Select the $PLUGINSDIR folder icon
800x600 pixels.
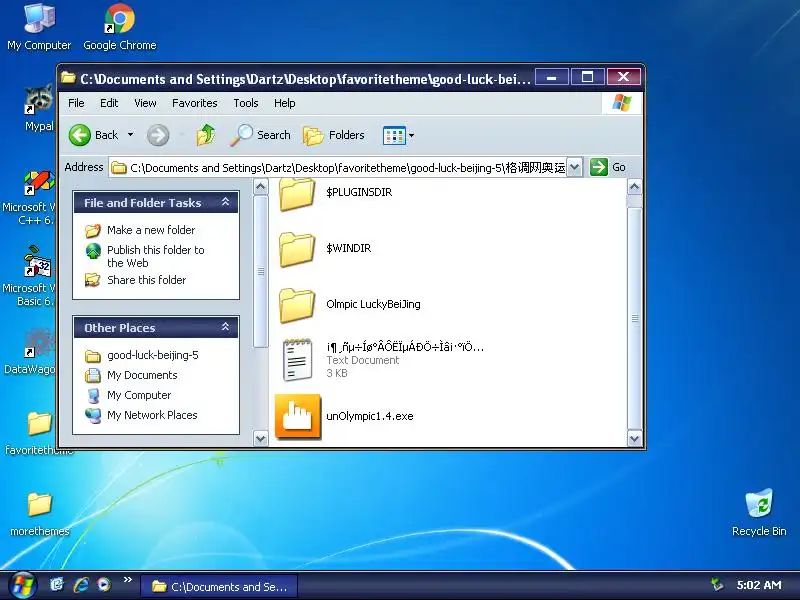(296, 194)
